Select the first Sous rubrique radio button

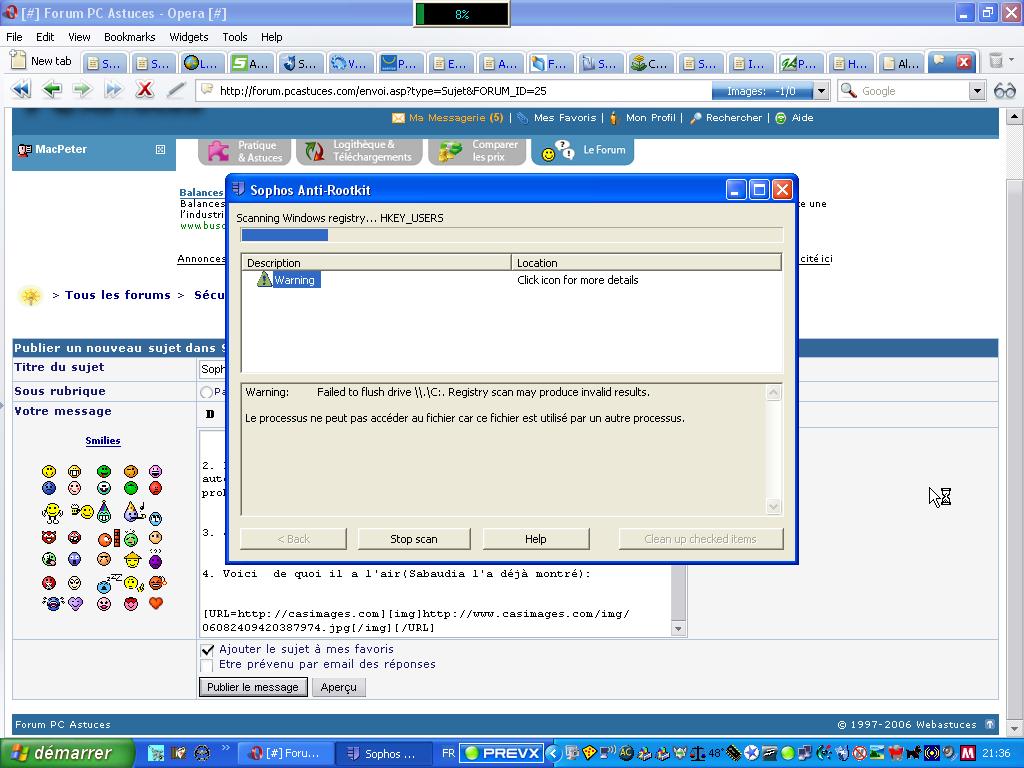207,392
